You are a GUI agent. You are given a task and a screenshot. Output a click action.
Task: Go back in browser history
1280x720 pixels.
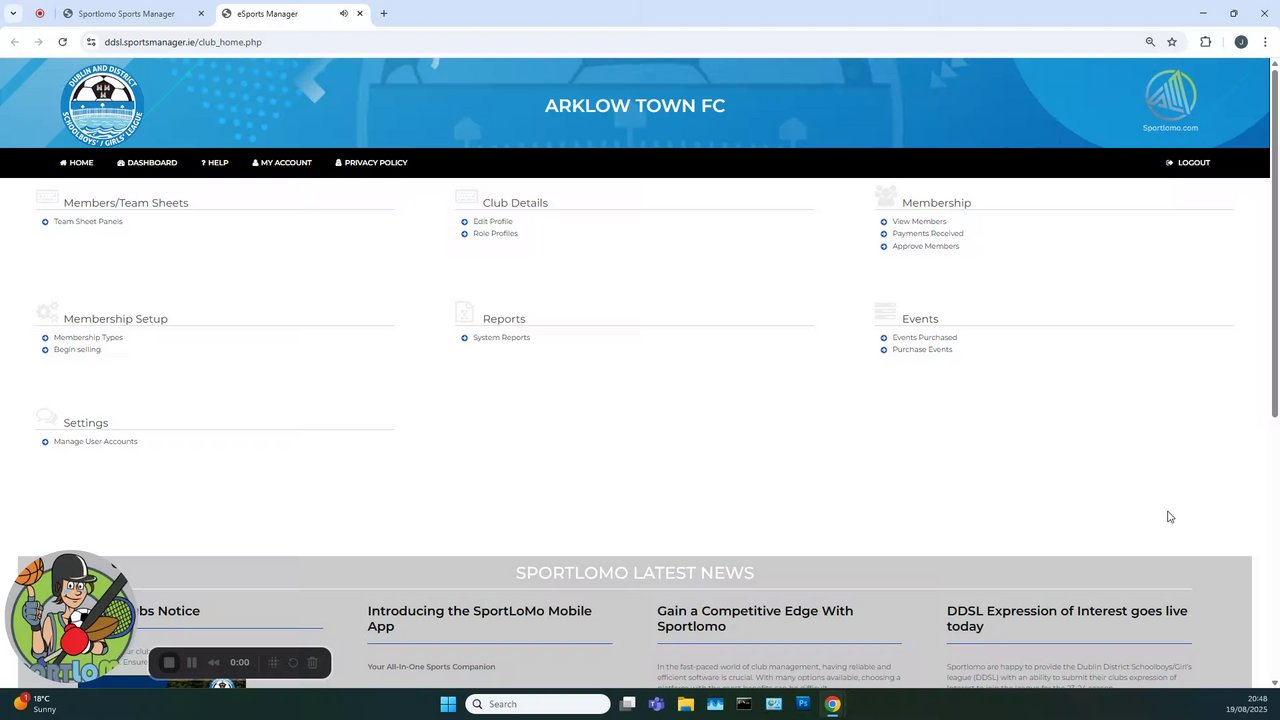tap(14, 42)
